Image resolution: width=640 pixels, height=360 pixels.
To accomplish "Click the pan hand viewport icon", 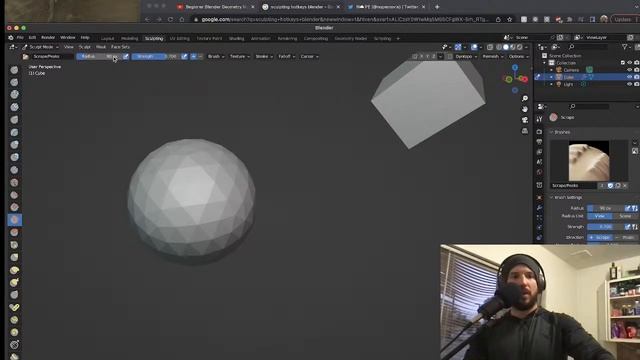I will coord(525,109).
